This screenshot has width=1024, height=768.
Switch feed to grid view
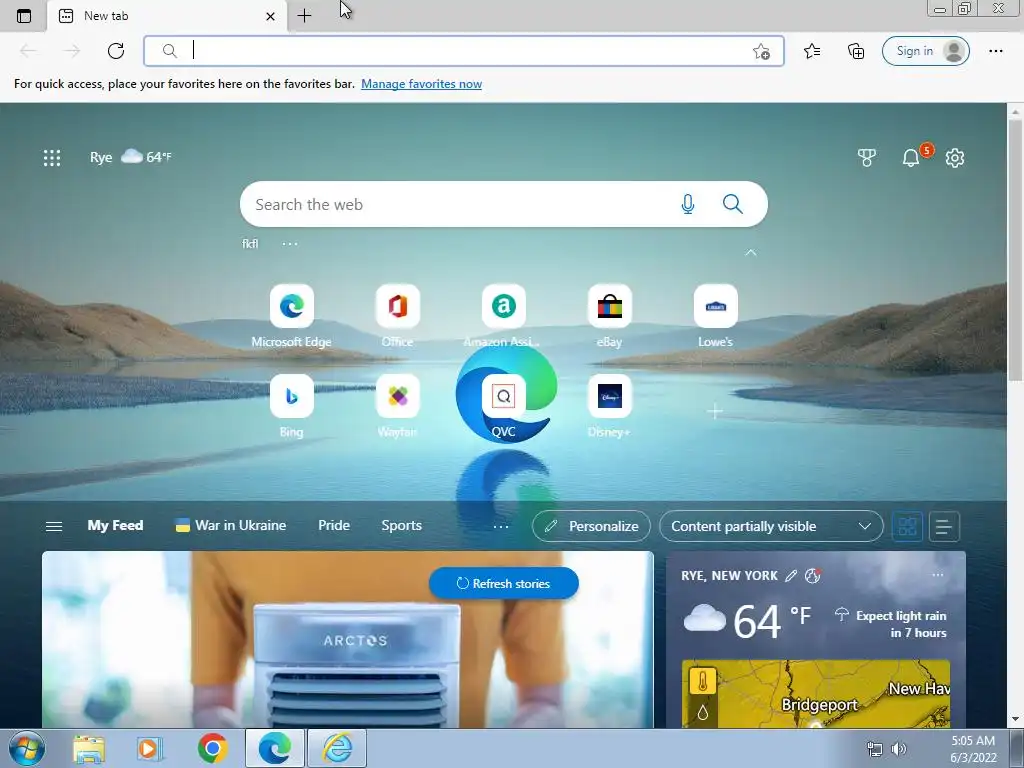tap(907, 526)
